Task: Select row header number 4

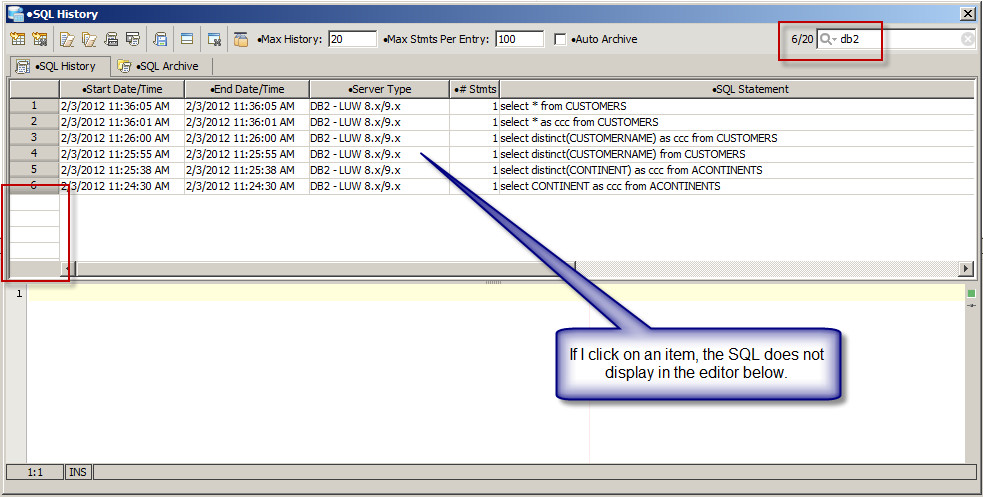Action: point(34,154)
